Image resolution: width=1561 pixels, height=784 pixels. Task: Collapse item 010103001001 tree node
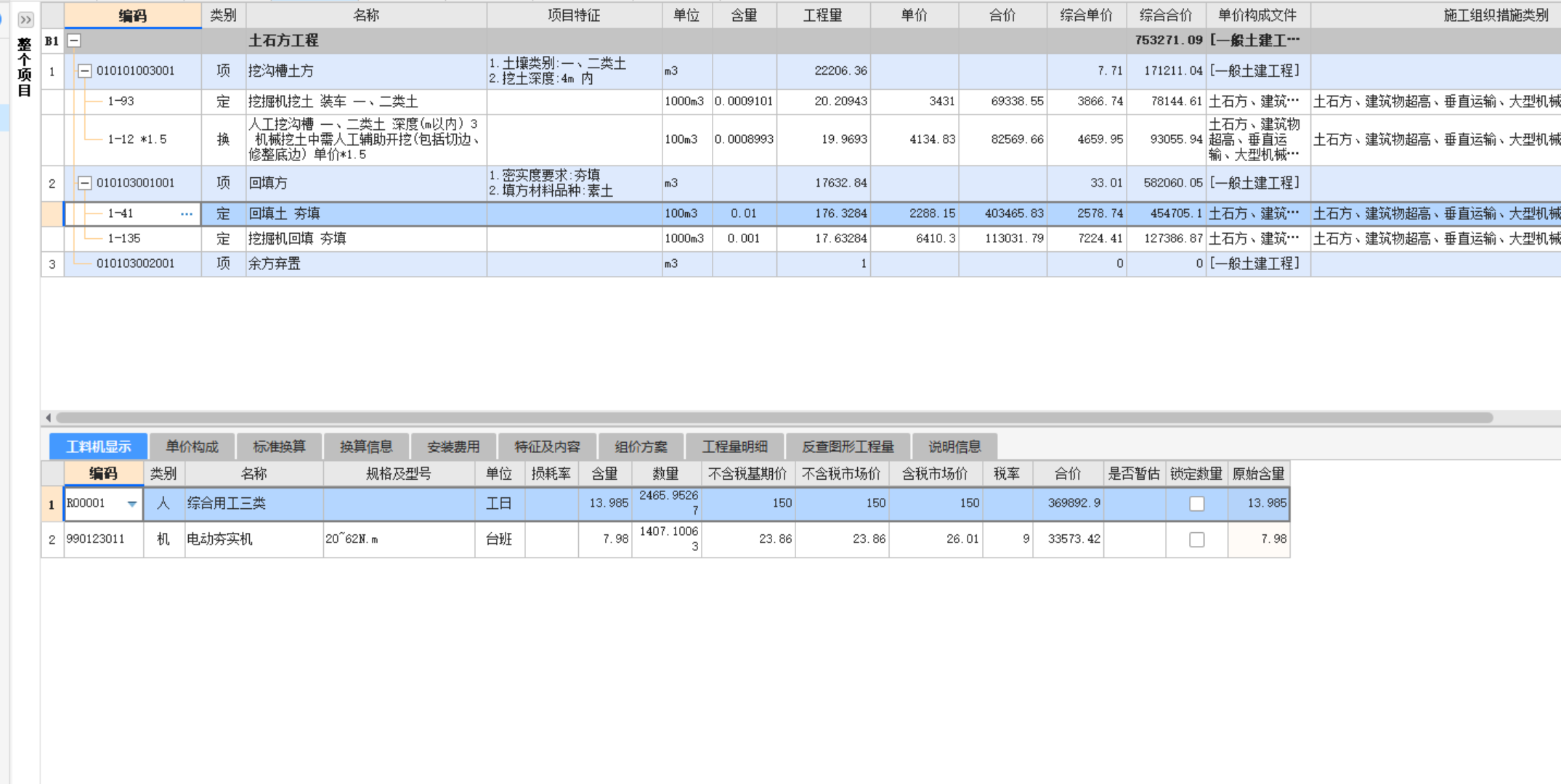85,183
